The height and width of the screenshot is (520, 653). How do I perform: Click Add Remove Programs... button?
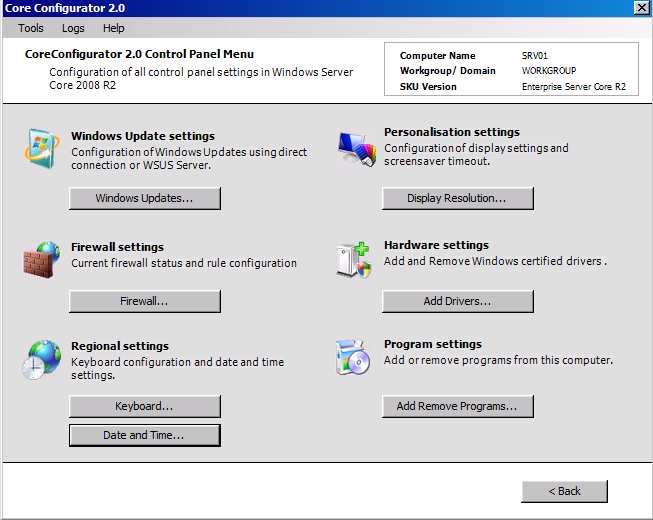pos(458,406)
